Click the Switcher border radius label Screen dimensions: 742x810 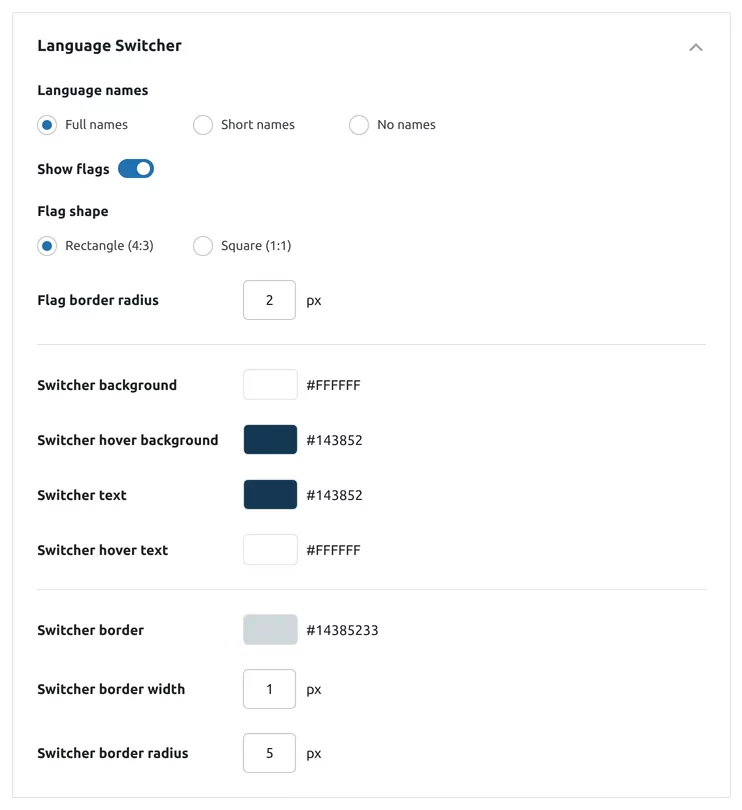coord(113,753)
